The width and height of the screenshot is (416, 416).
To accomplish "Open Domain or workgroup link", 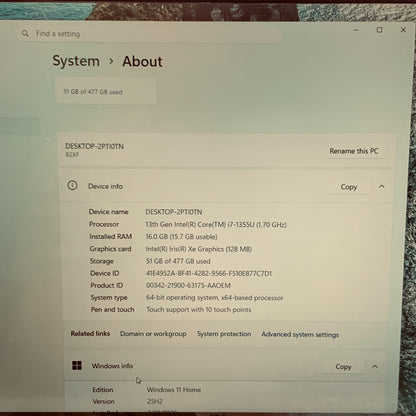I will 153,334.
